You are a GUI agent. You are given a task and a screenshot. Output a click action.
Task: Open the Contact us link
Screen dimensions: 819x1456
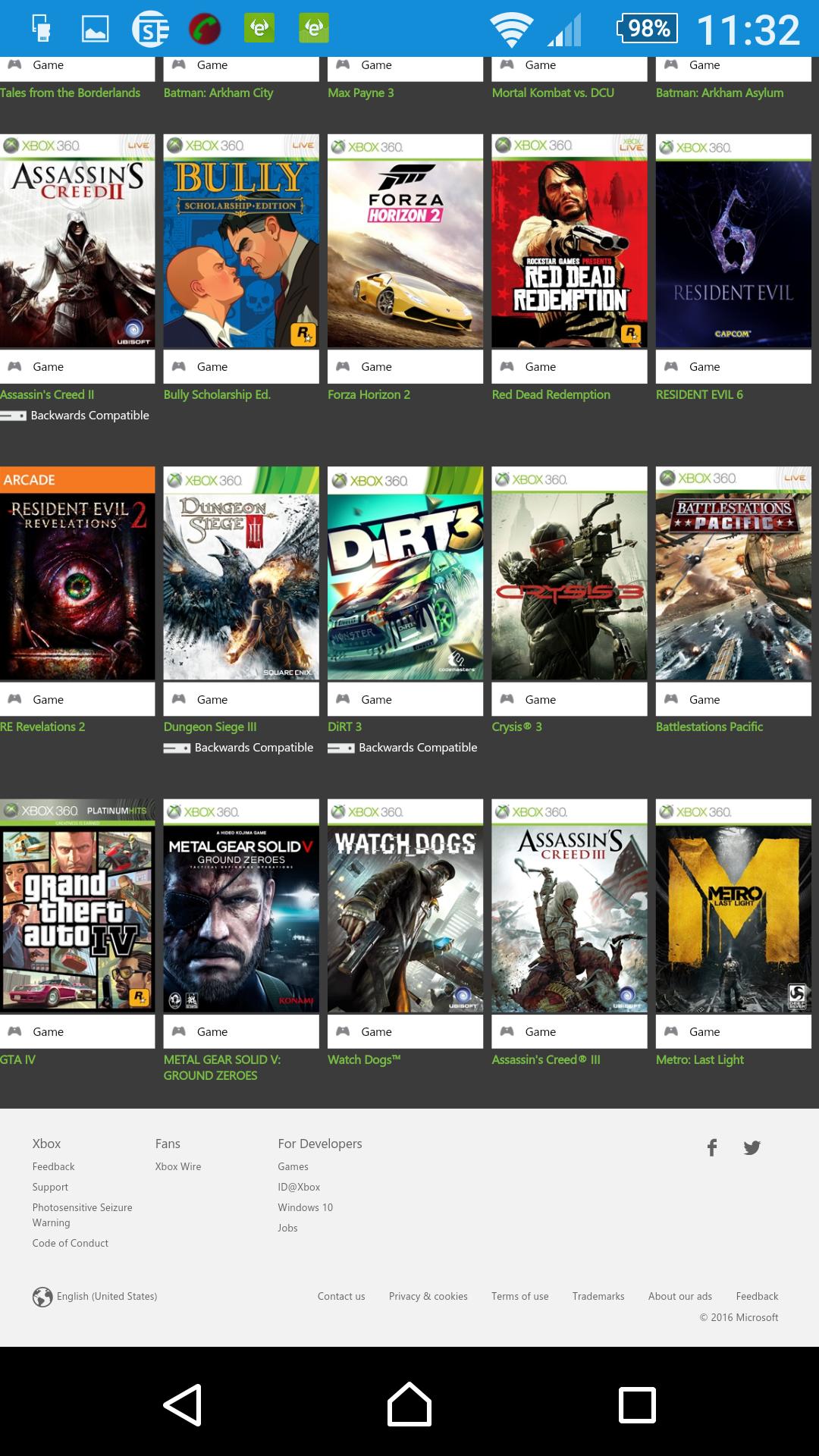coord(341,1296)
